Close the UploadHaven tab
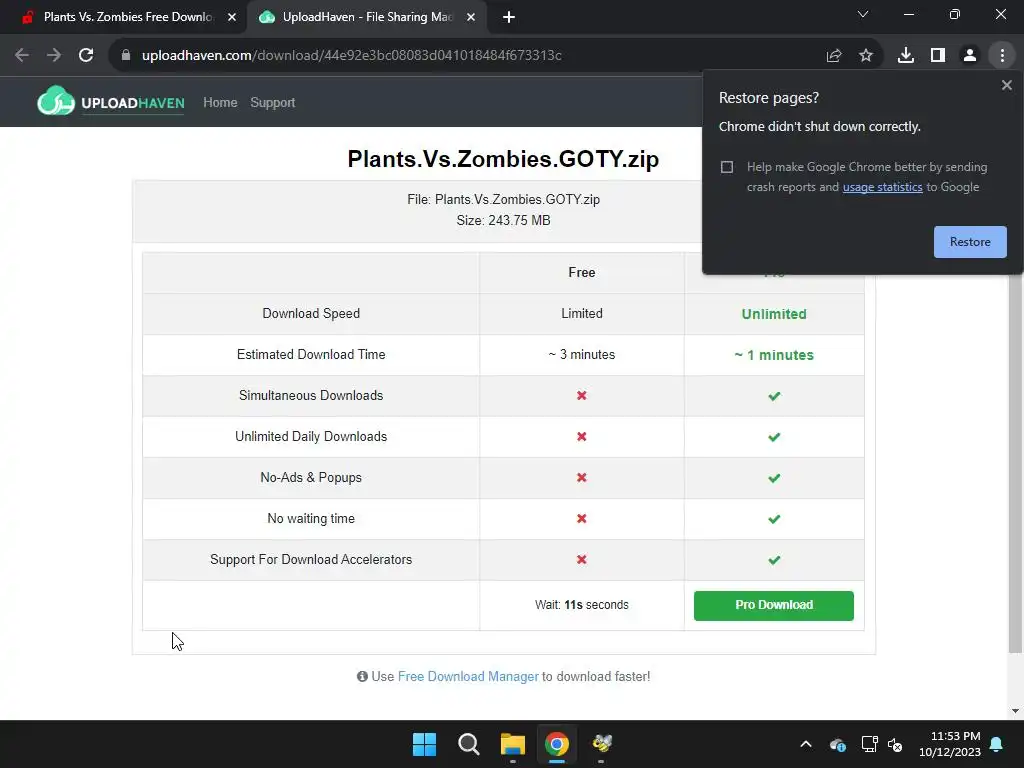Screen dimensions: 1024x768 [471, 17]
